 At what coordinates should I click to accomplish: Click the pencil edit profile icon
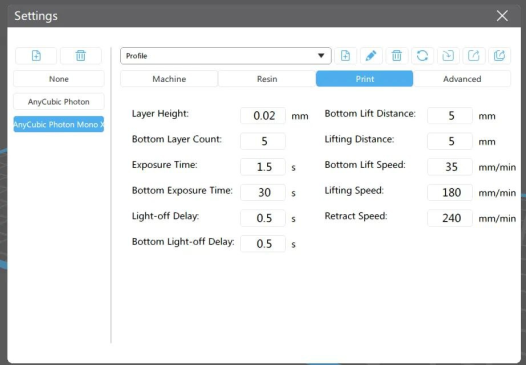click(371, 56)
